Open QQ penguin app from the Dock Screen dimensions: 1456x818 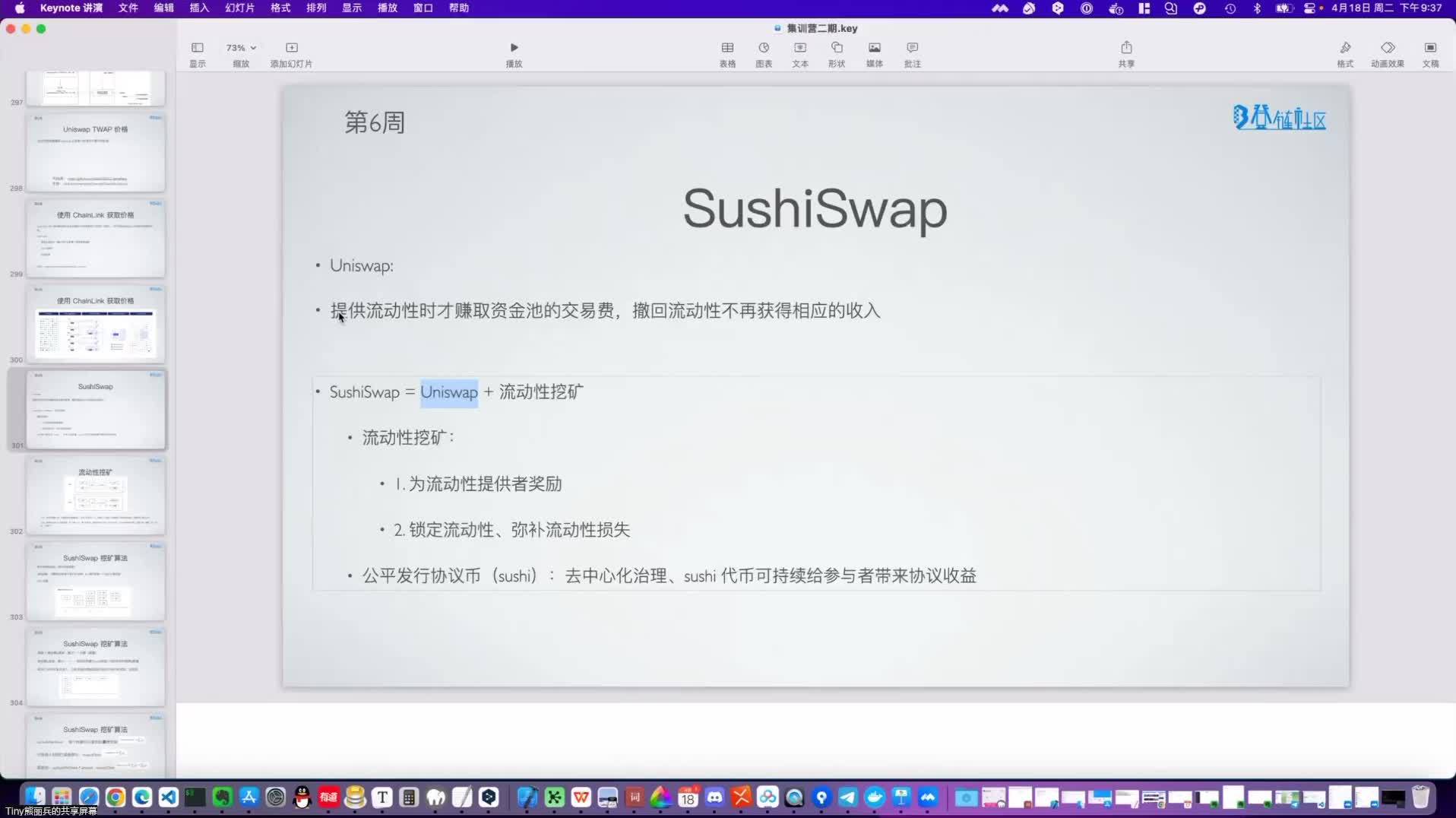coord(302,797)
